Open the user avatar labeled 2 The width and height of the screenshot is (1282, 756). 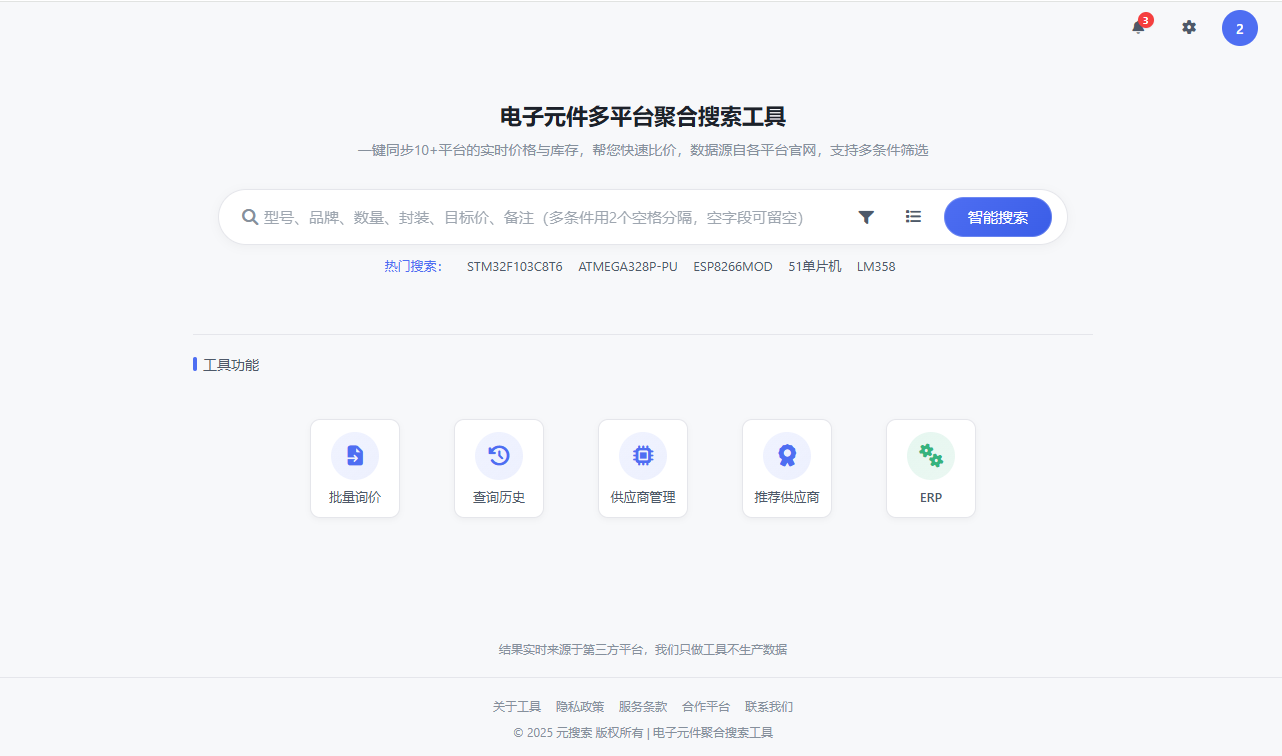(x=1240, y=27)
